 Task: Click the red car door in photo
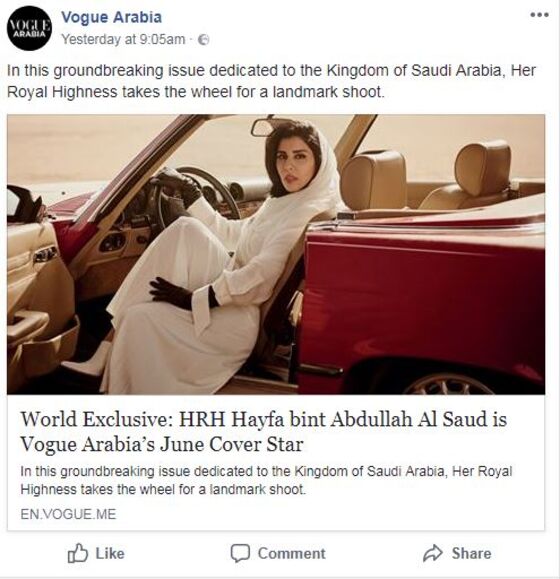point(423,295)
